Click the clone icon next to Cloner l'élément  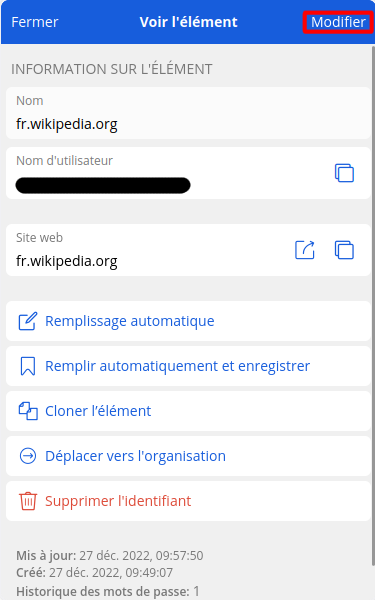point(28,411)
